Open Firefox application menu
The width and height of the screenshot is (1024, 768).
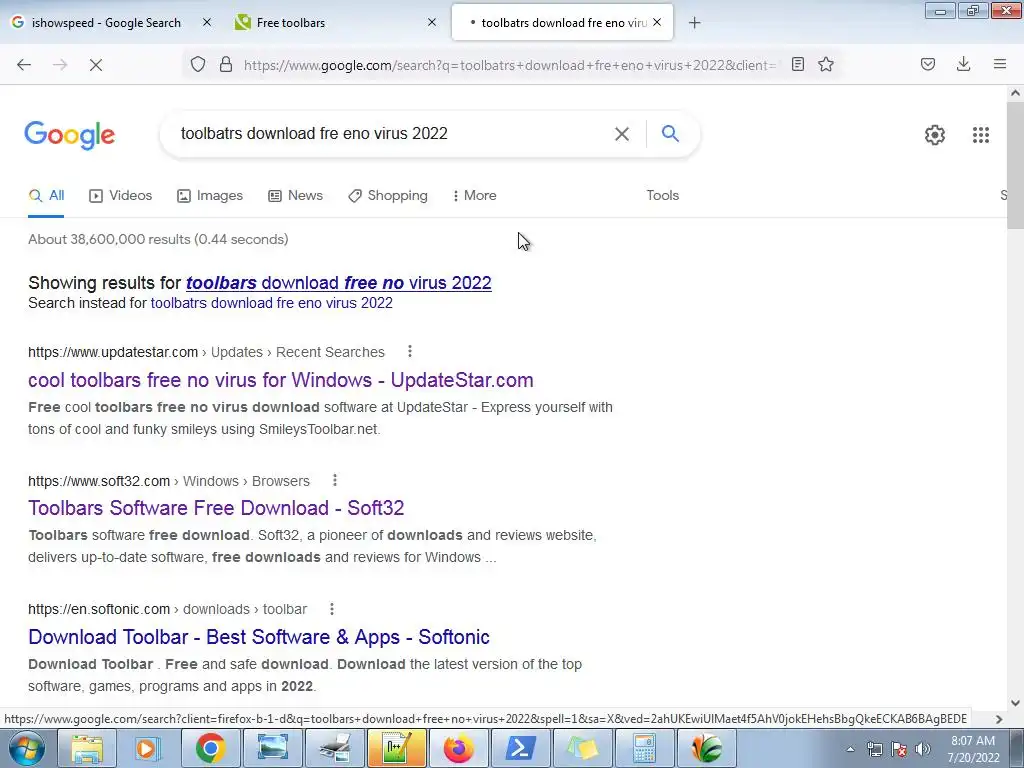1000,64
